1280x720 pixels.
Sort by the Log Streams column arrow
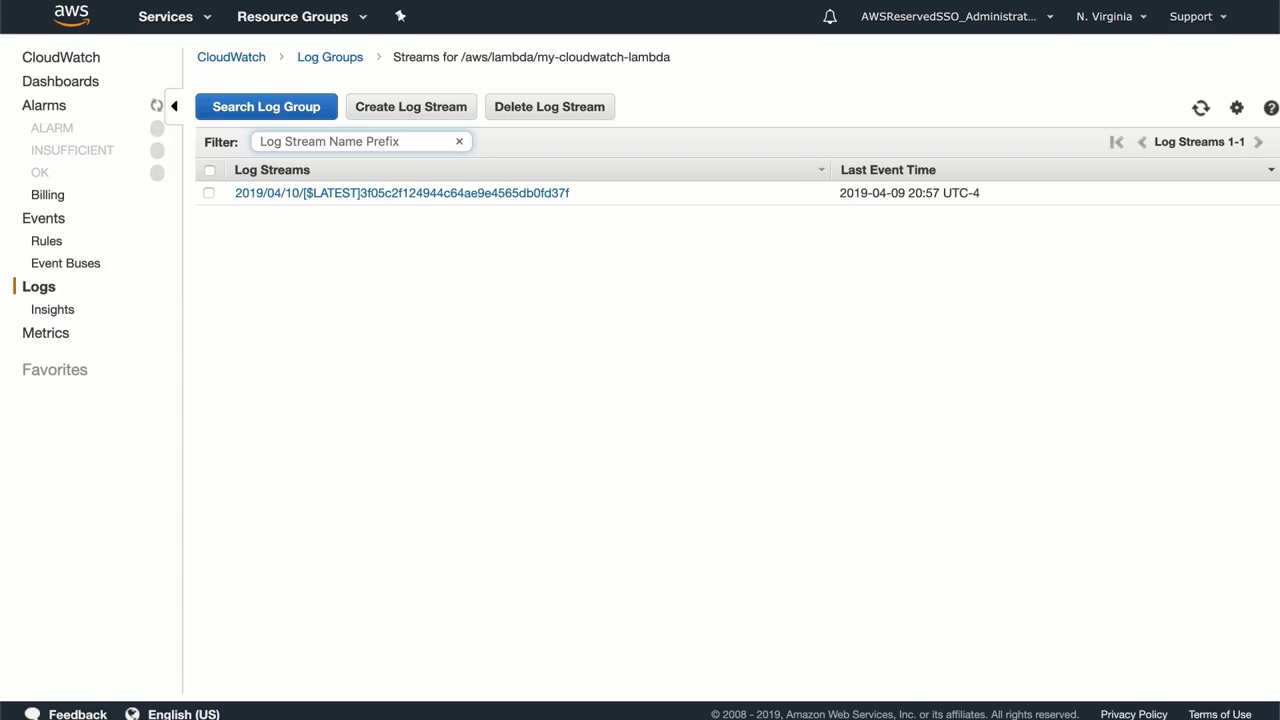[x=822, y=170]
